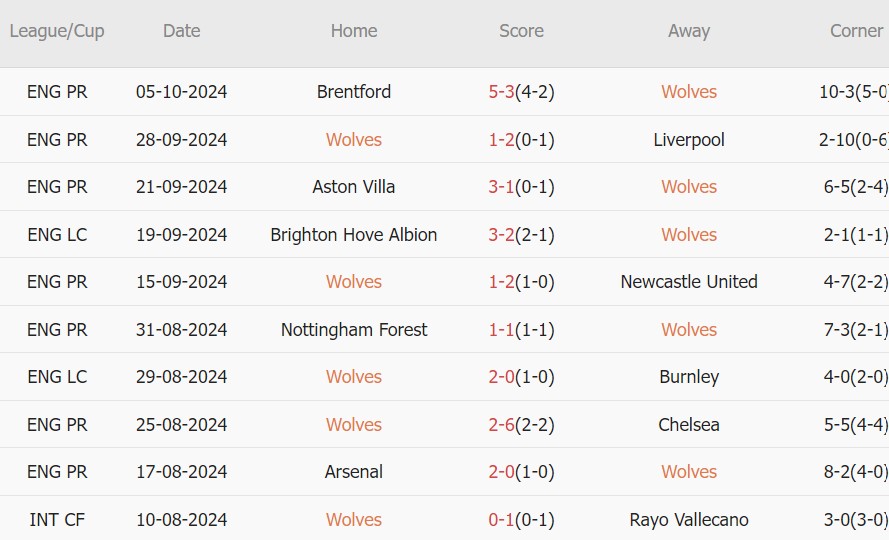Click the 1-1 score at Nottingham Forest
This screenshot has width=889, height=540.
pyautogui.click(x=502, y=330)
